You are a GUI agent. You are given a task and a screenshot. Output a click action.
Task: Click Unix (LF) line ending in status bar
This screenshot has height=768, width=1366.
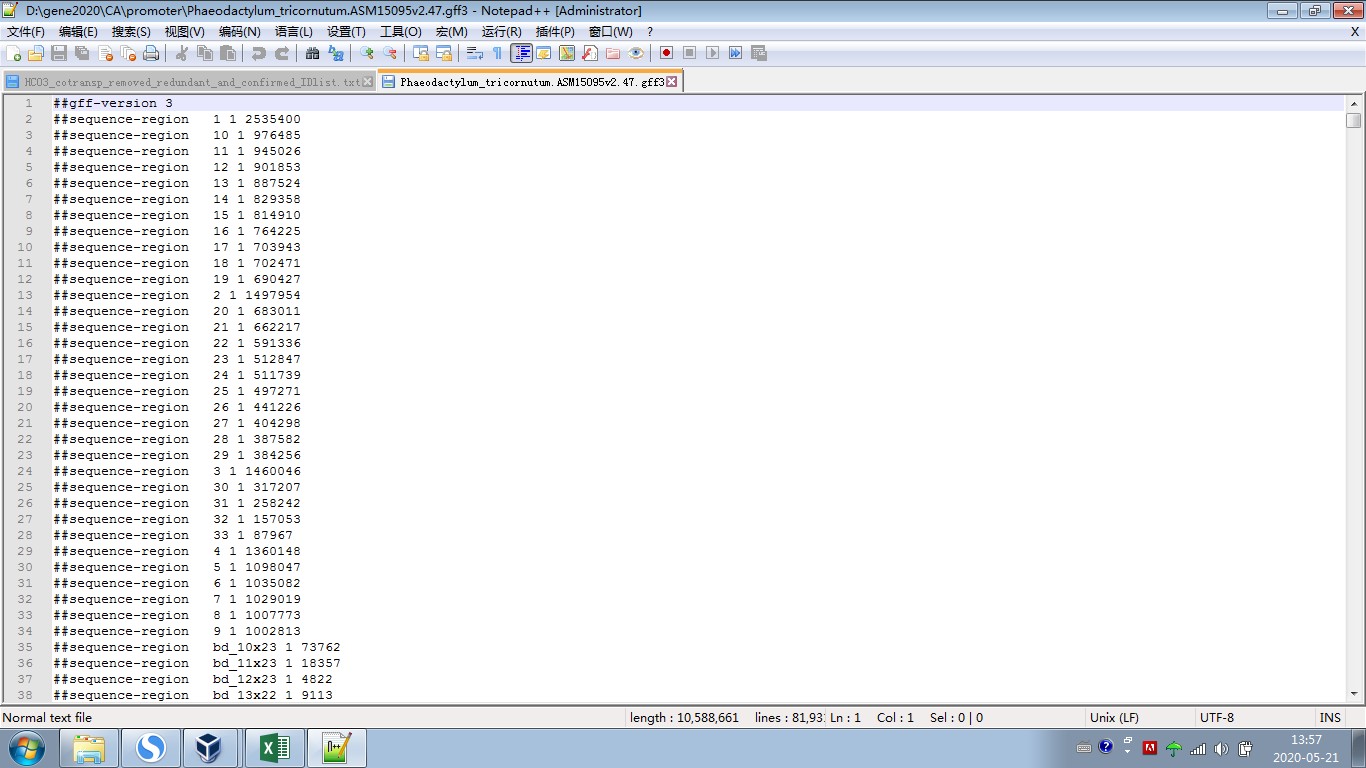pyautogui.click(x=1114, y=717)
